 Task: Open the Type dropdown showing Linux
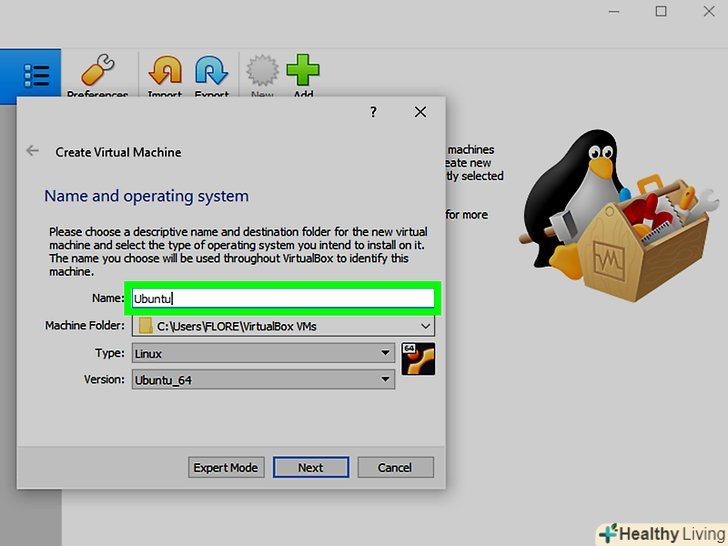263,353
